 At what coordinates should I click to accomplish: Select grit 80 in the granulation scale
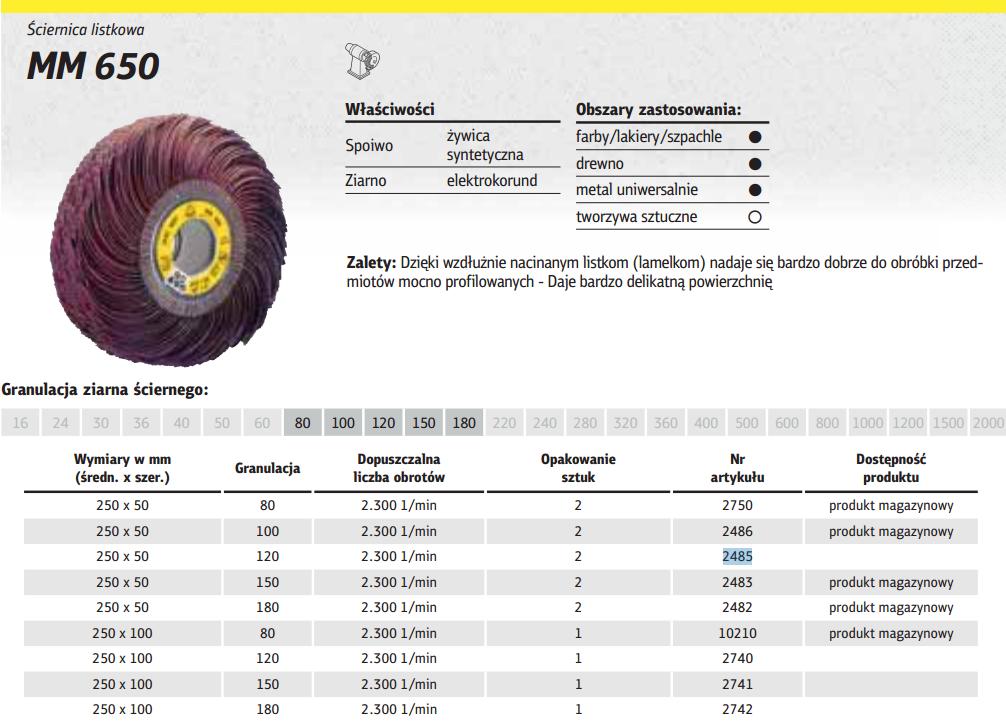(302, 423)
